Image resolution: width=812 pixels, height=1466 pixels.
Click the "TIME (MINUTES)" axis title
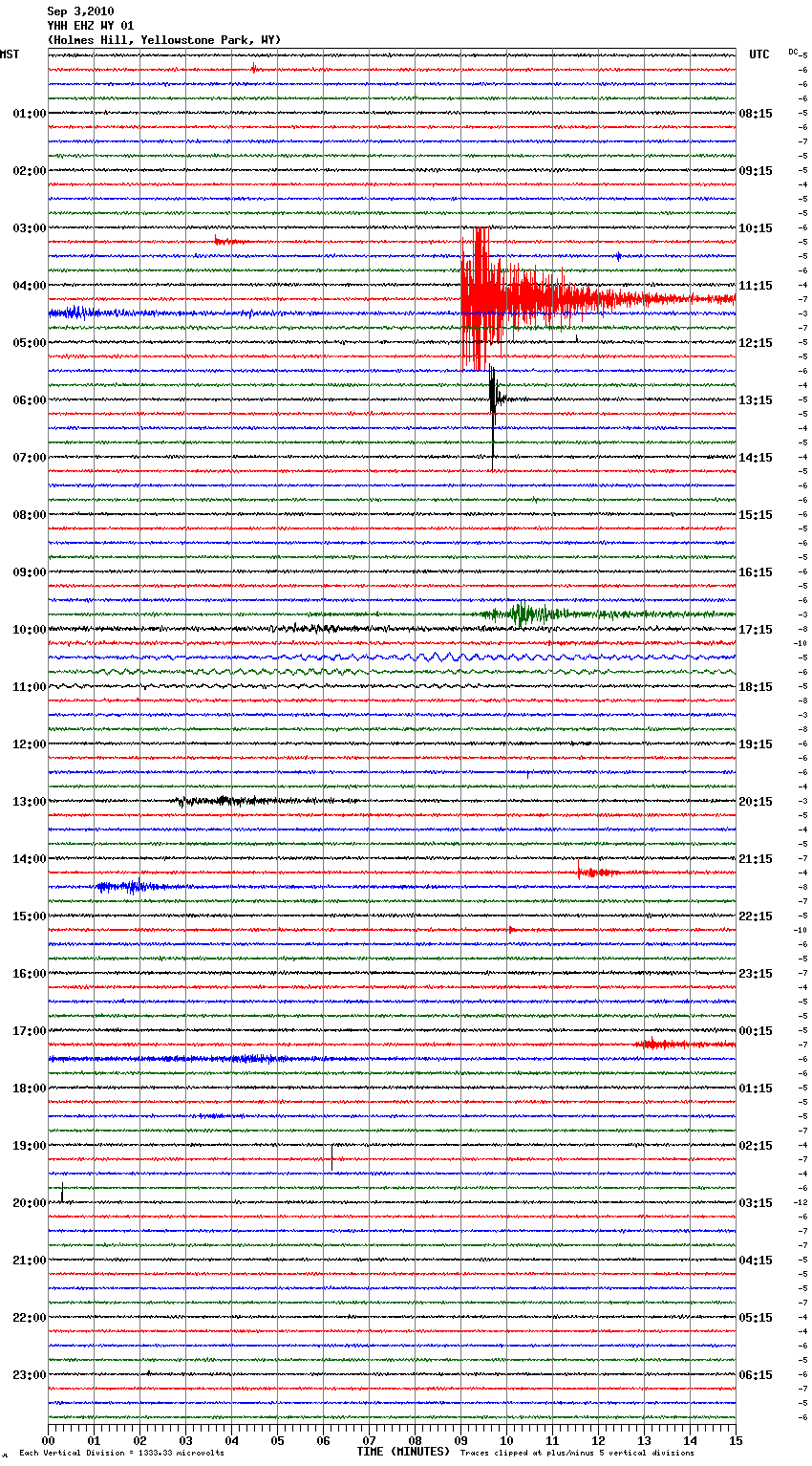coord(403,1452)
